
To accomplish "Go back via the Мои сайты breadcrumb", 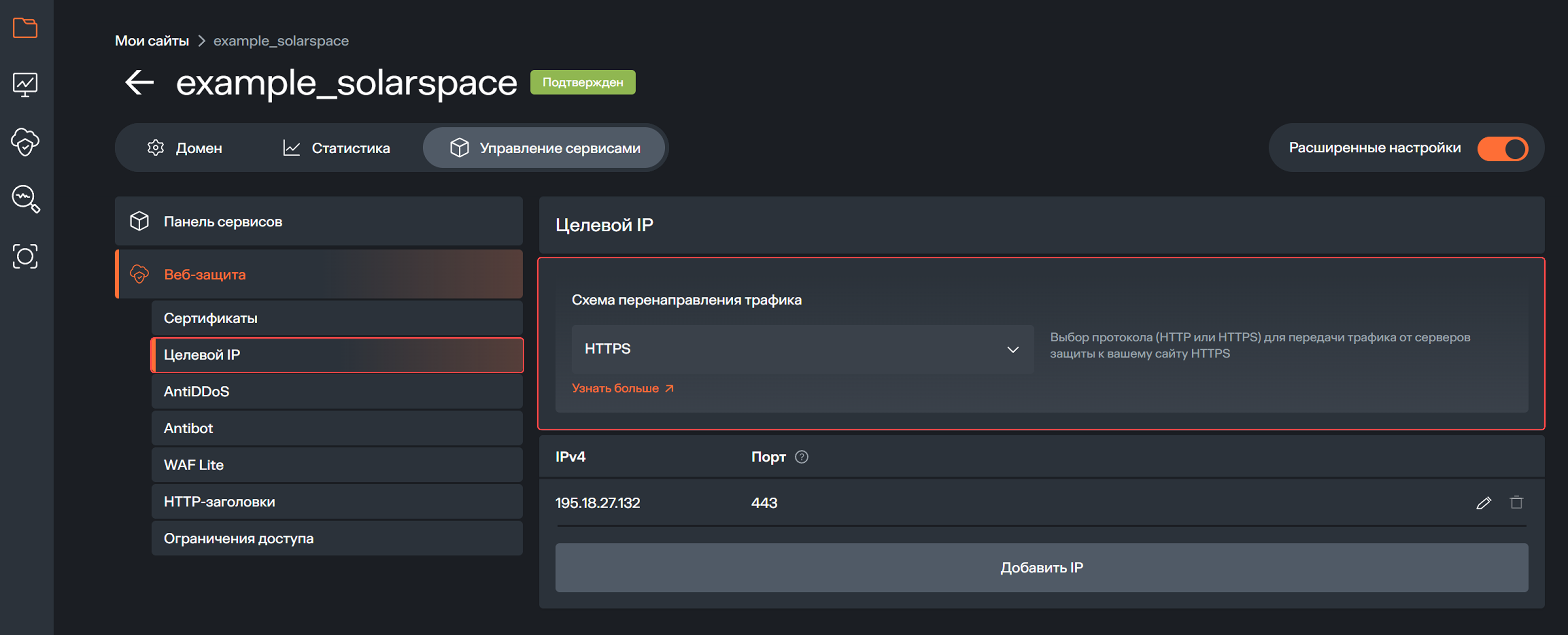I will [151, 40].
